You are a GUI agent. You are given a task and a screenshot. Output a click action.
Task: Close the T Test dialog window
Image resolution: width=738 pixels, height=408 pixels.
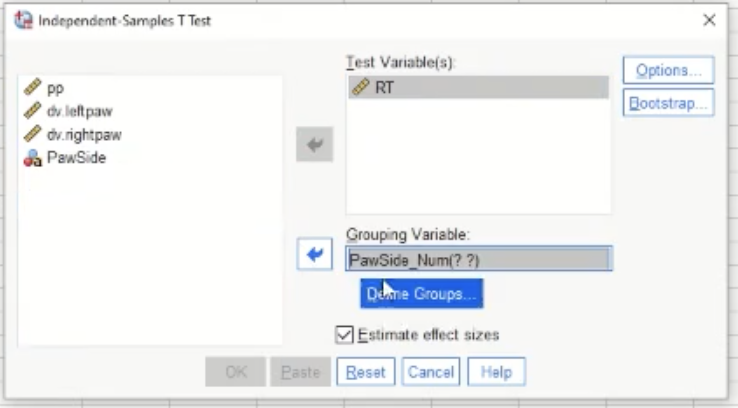coord(709,20)
